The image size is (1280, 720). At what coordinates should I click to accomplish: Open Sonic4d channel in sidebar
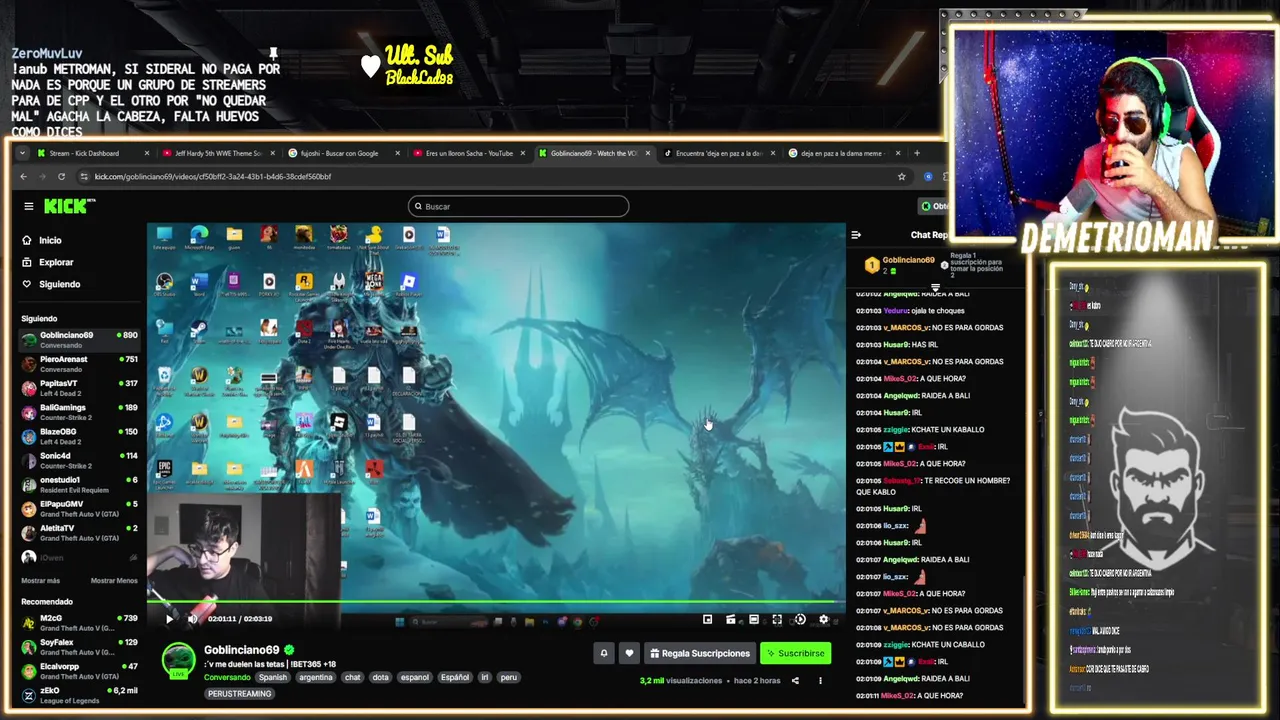point(80,460)
